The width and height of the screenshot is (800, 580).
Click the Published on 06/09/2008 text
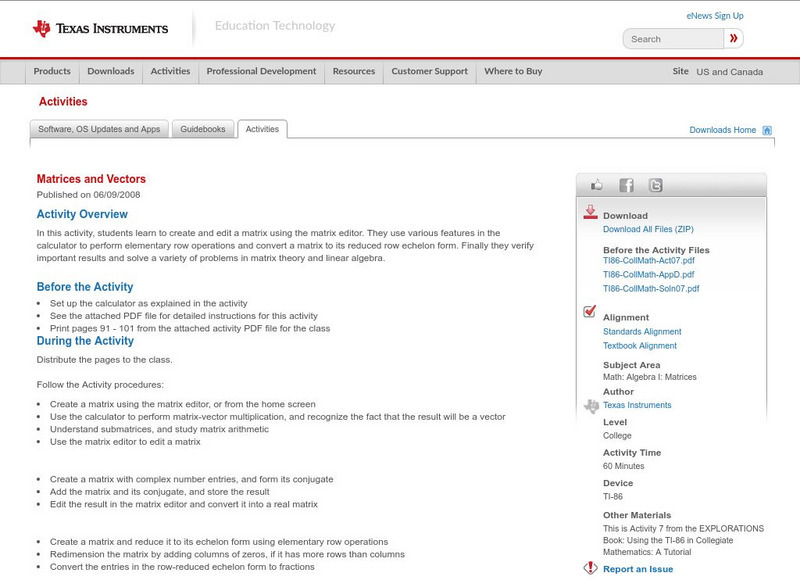[88, 195]
